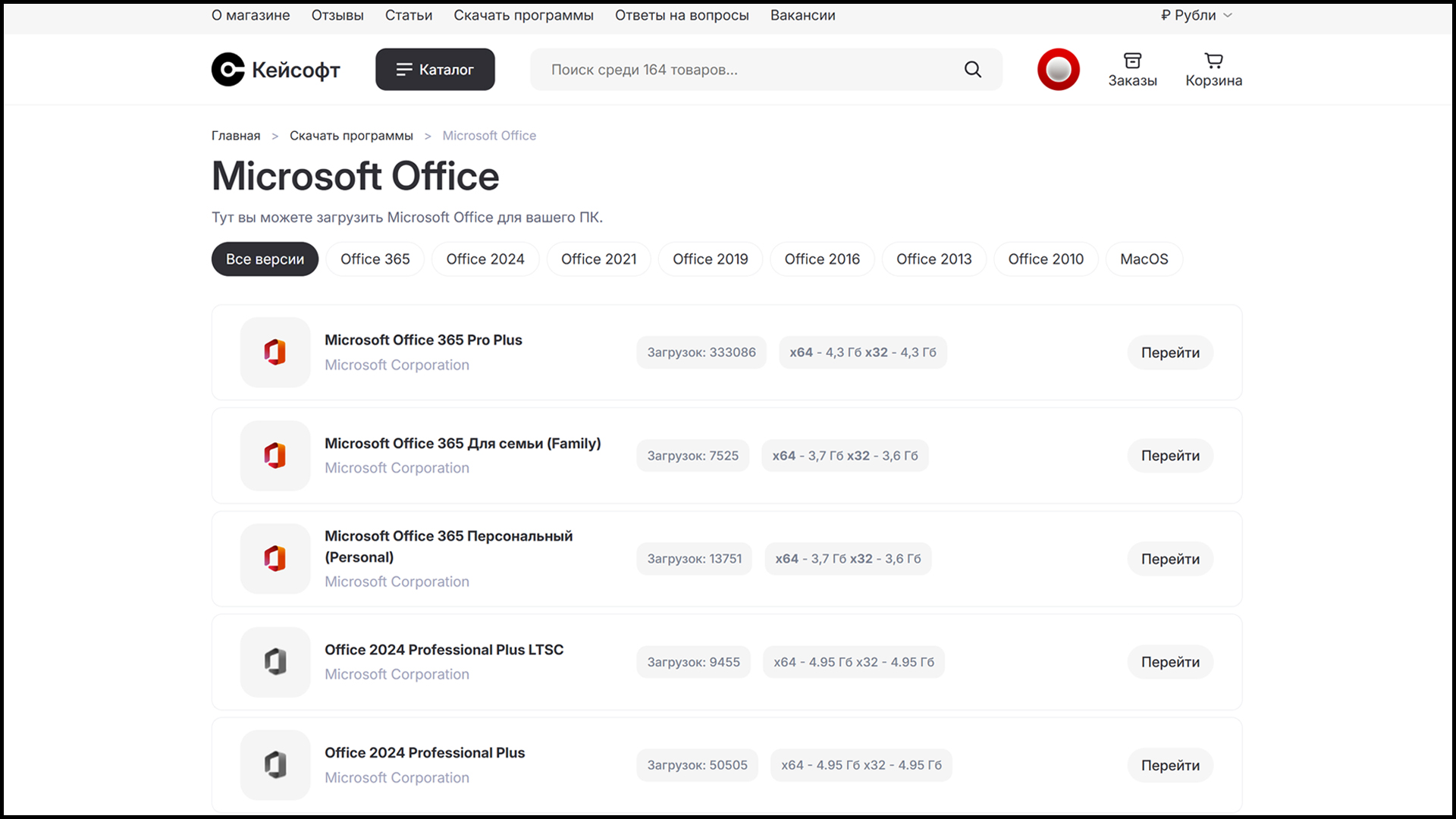Click Office 365 Персональный product icon
This screenshot has width=1456, height=819.
tap(275, 559)
